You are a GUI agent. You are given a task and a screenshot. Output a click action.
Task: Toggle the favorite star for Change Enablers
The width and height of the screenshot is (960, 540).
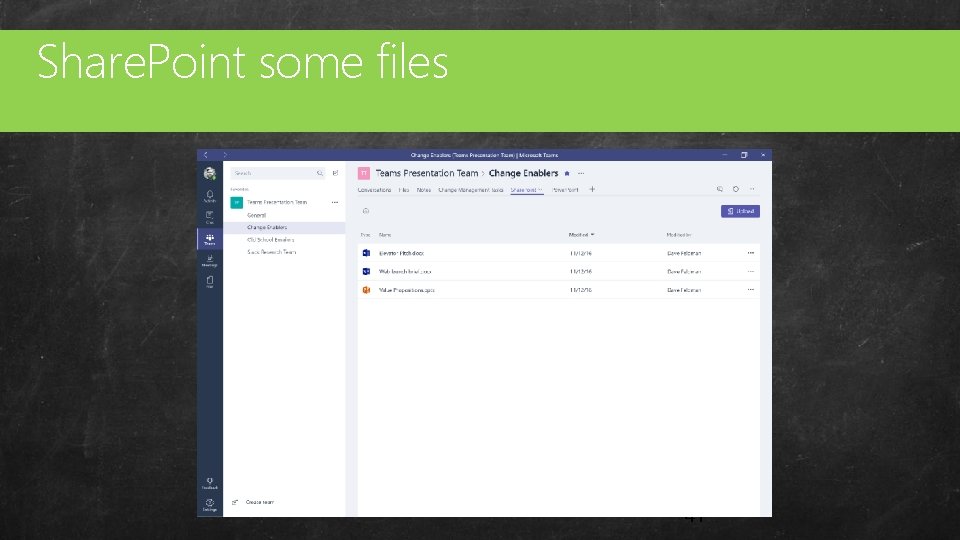tap(567, 173)
